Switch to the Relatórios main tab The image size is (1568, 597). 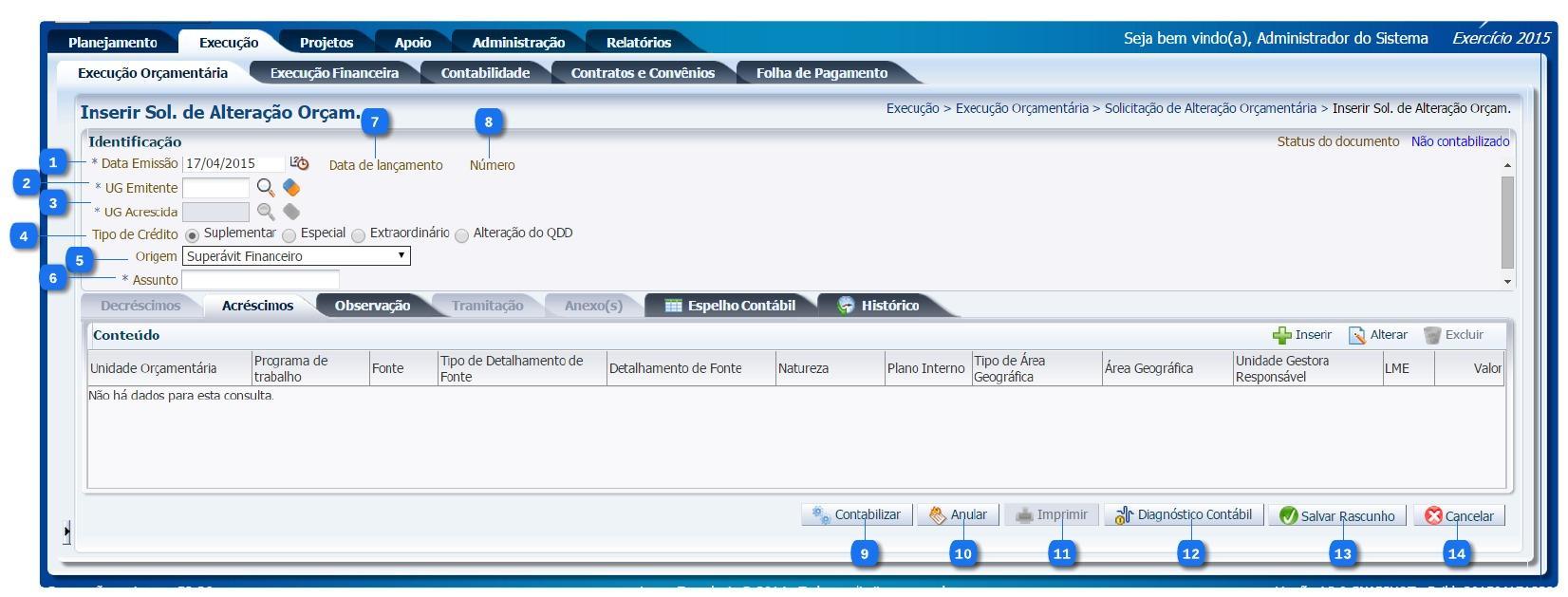point(638,43)
